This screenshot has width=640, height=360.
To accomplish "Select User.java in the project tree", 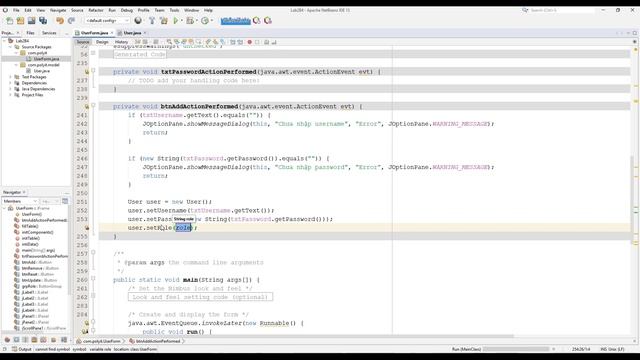I will [x=41, y=71].
